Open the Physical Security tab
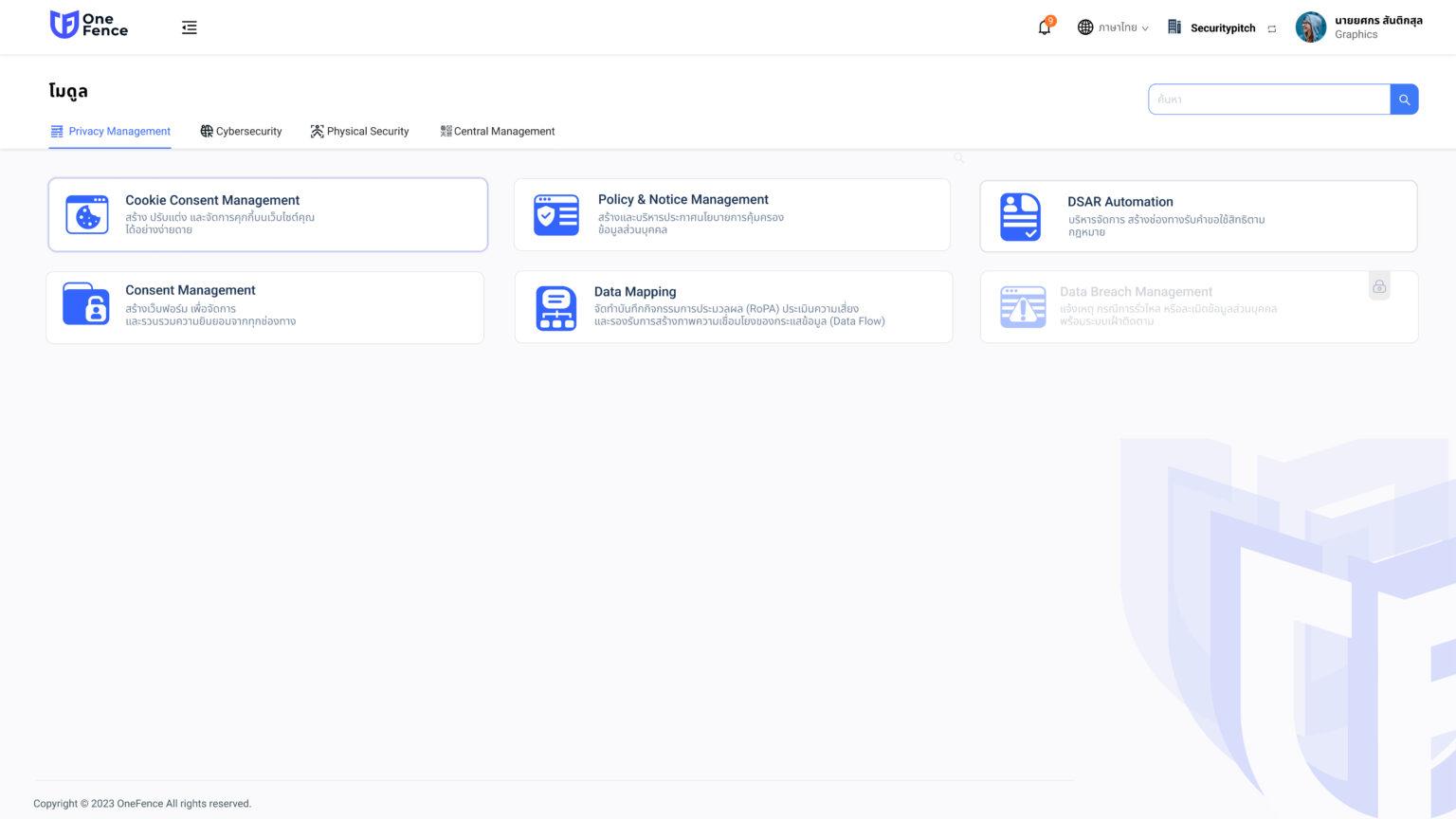Screen dimensions: 1456x819 coord(359,131)
